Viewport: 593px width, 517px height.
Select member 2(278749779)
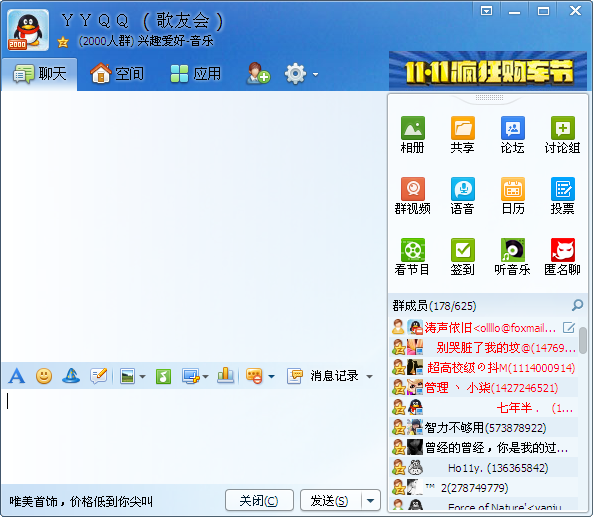tap(484, 488)
